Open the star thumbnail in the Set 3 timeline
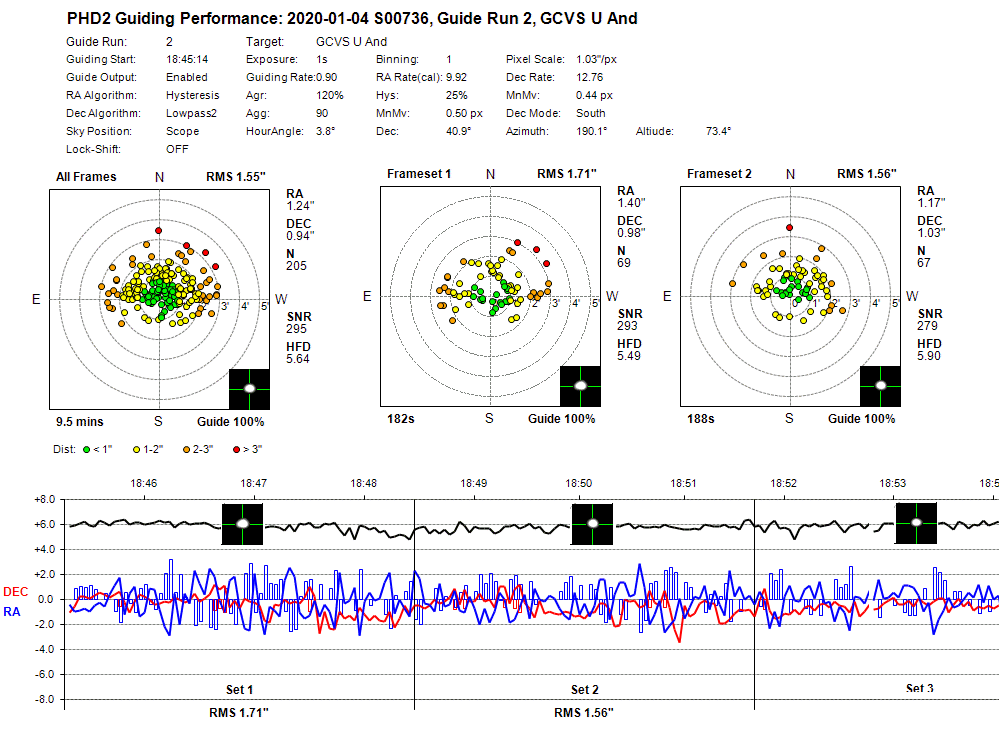 coord(916,523)
